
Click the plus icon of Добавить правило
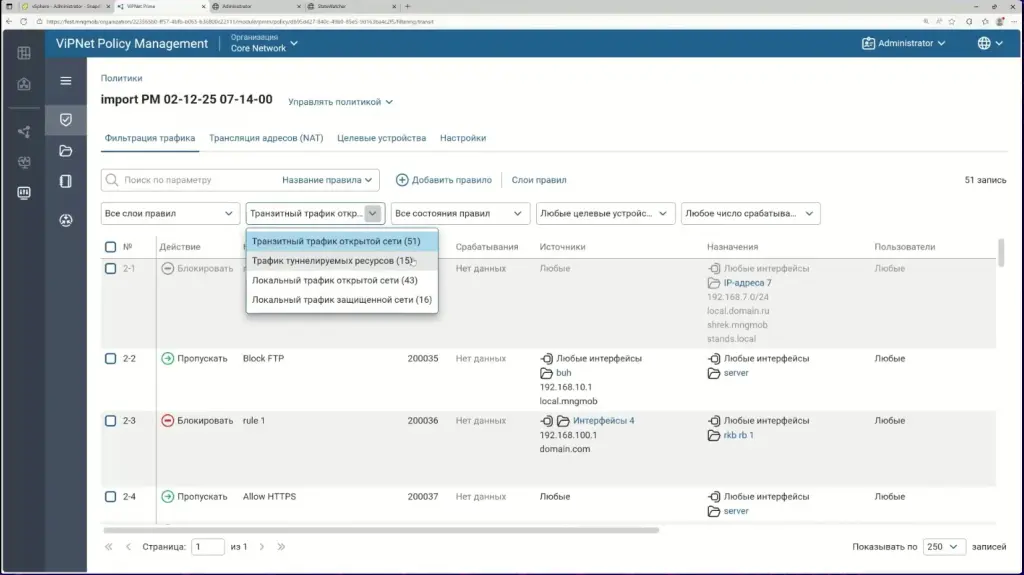(x=402, y=180)
